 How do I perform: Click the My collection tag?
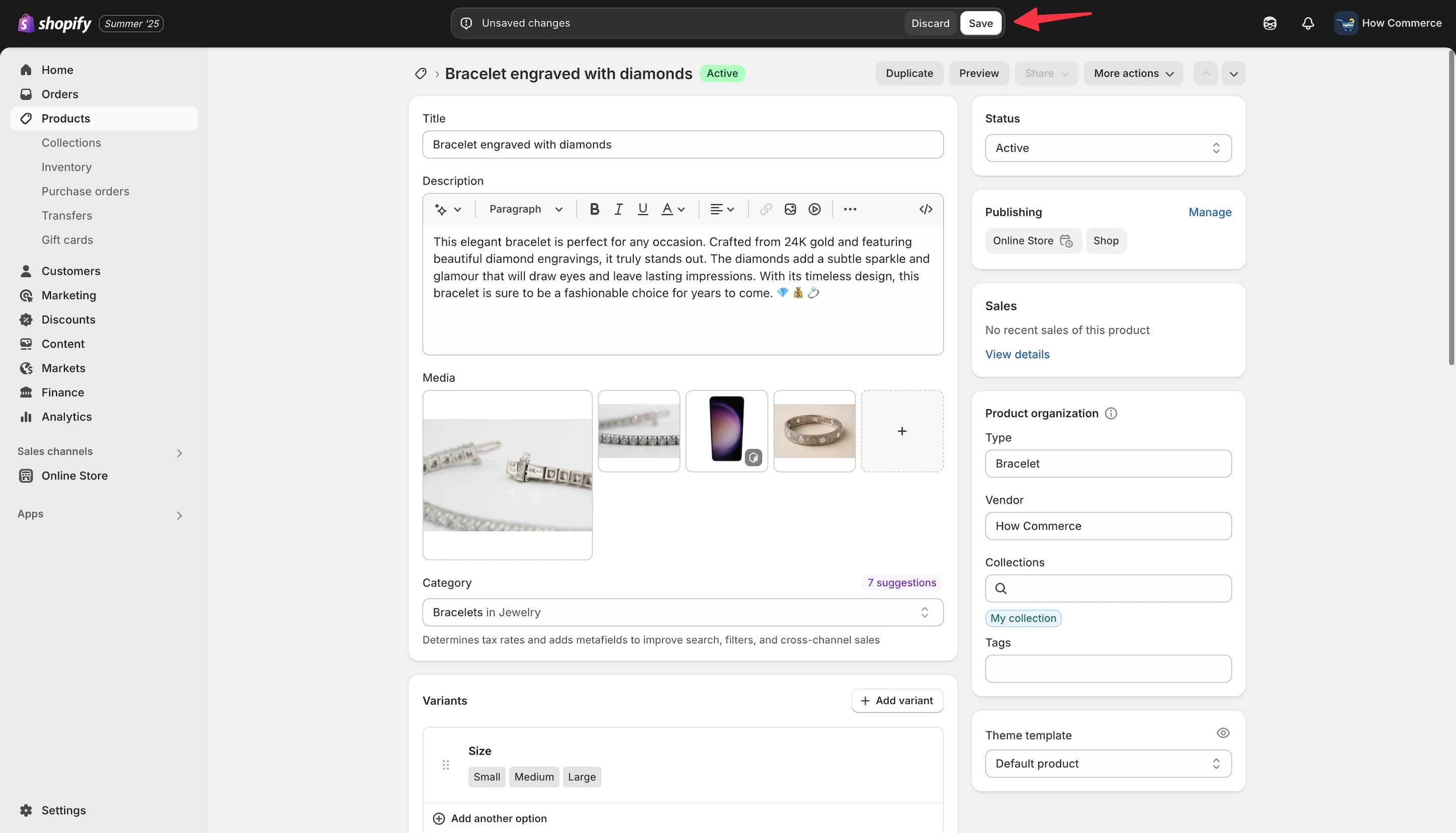[1023, 619]
